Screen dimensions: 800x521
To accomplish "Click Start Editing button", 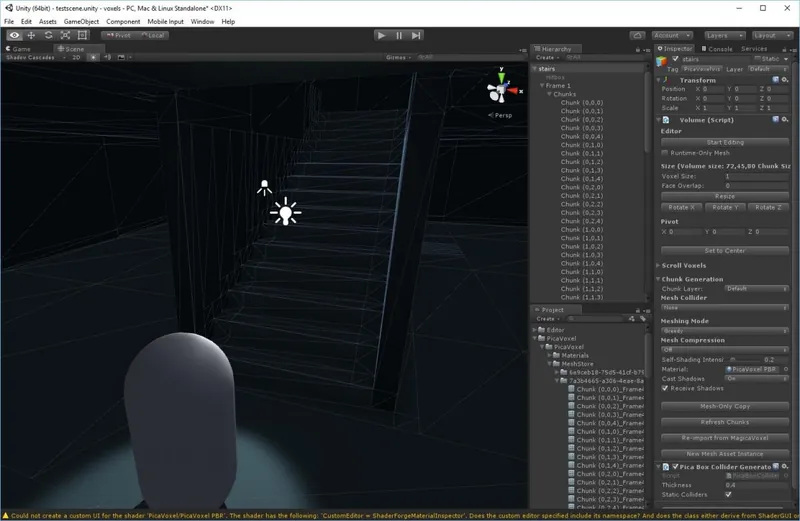I will pos(725,142).
